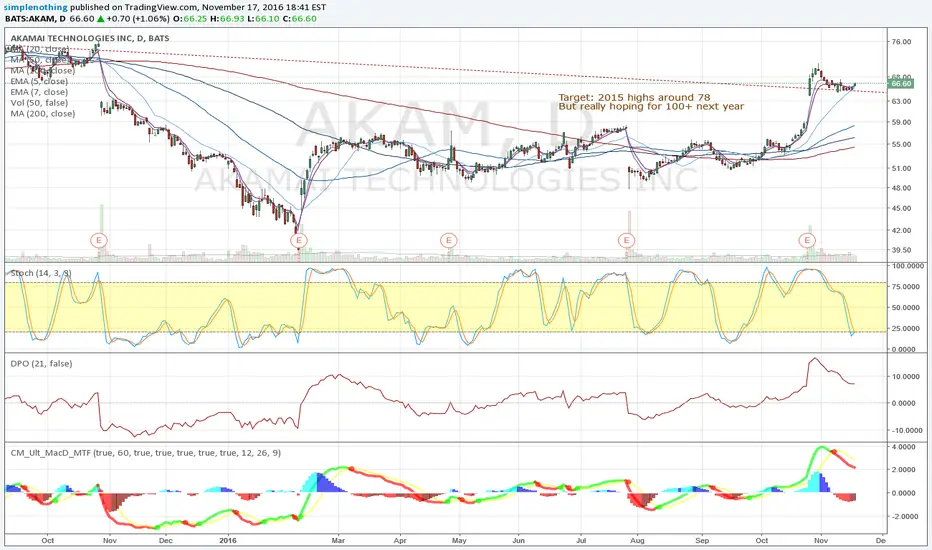Click the 63.00 price axis label
Viewport: 932px width, 550px height.
click(901, 101)
